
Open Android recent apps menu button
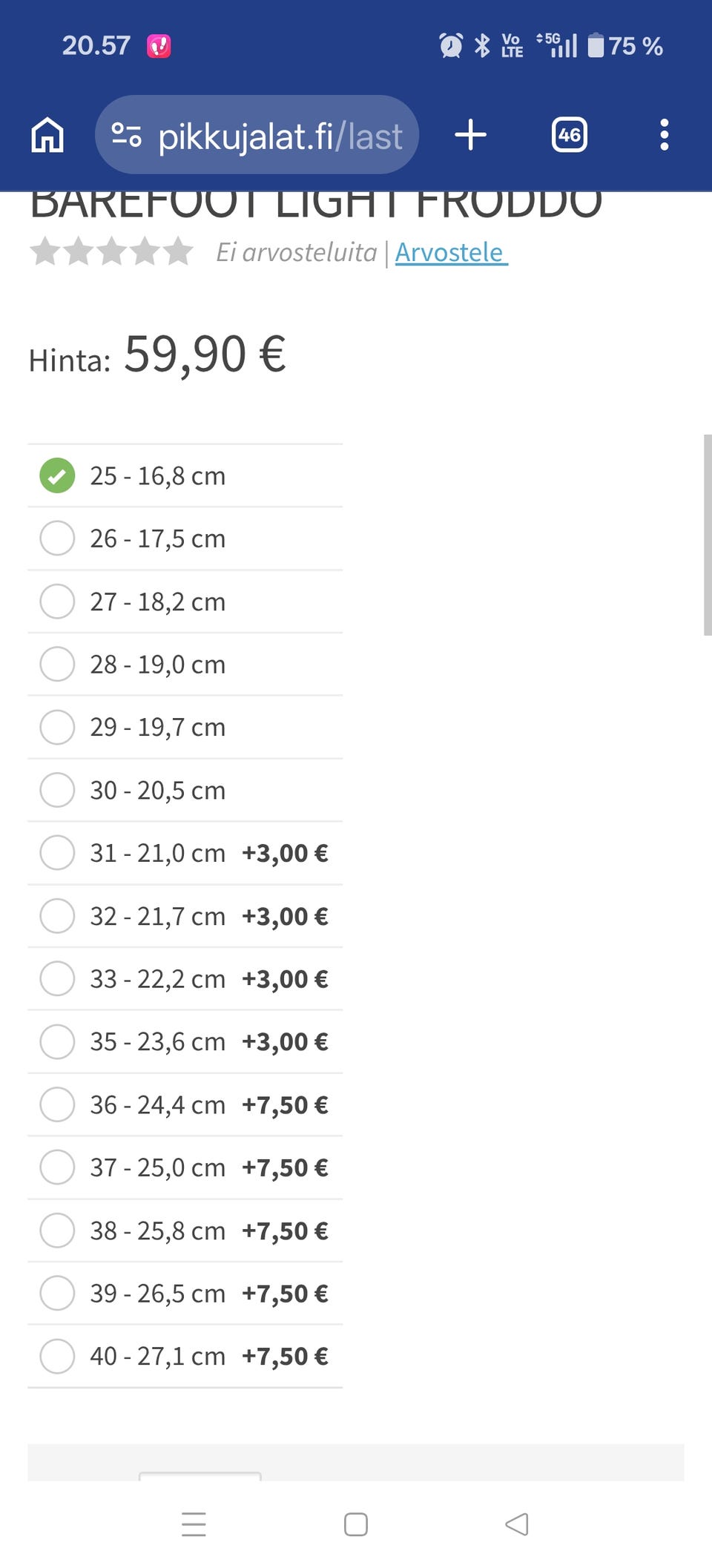[x=194, y=1524]
